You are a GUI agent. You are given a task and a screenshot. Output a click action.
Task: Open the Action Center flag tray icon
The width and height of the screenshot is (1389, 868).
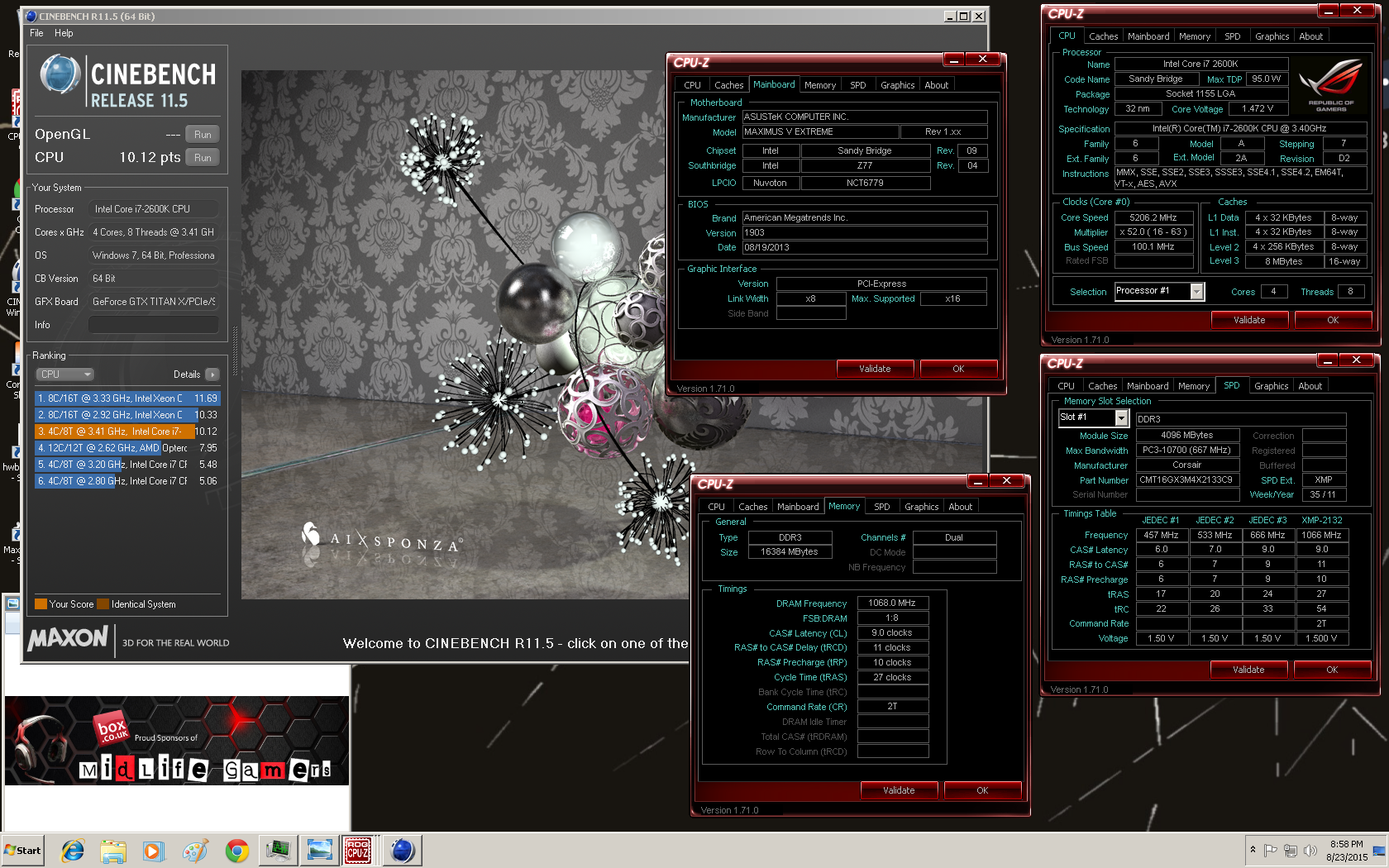pos(1271,850)
